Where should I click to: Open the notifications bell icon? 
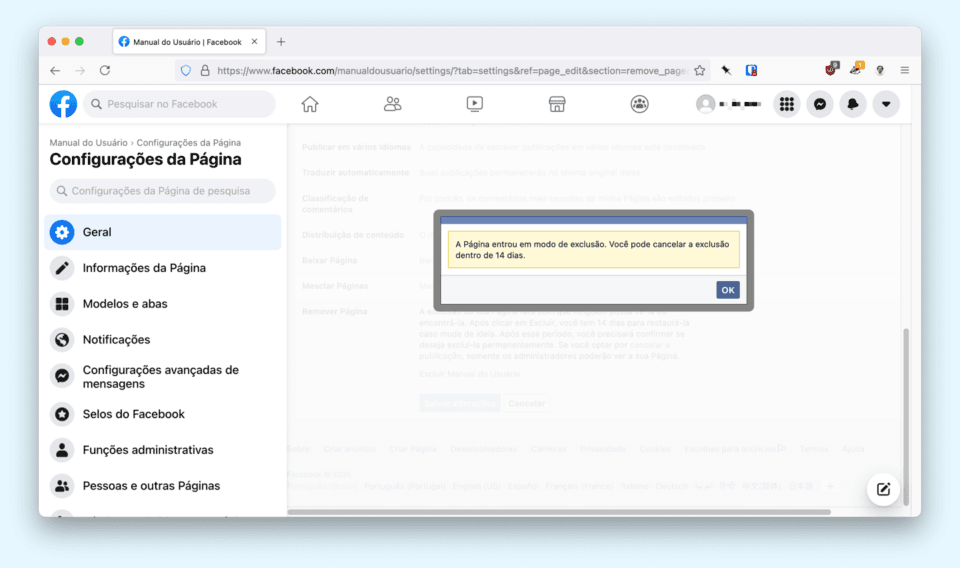(x=853, y=104)
